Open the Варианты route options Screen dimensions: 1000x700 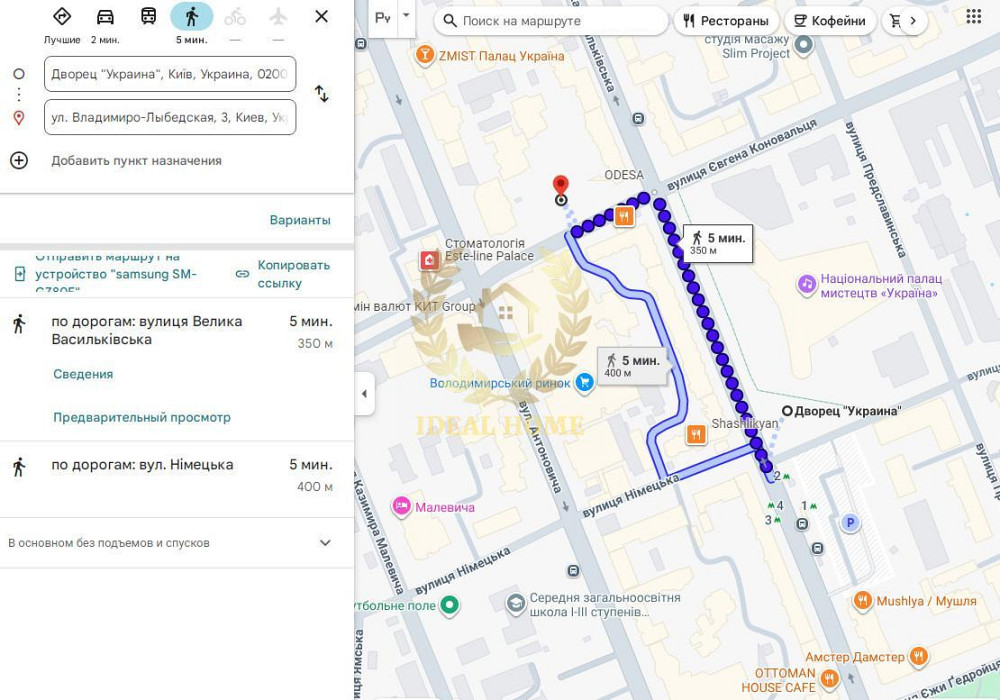(299, 220)
